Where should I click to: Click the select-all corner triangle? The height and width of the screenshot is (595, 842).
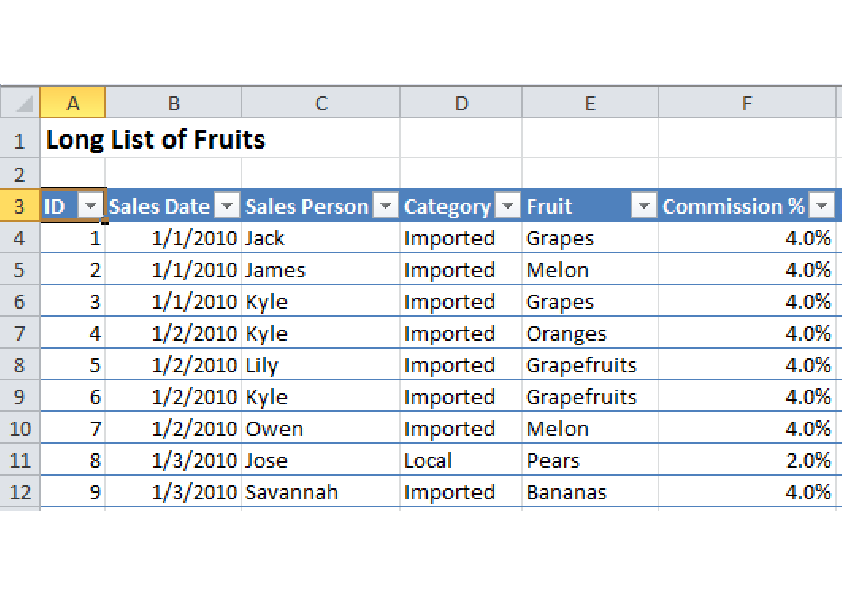click(x=20, y=103)
